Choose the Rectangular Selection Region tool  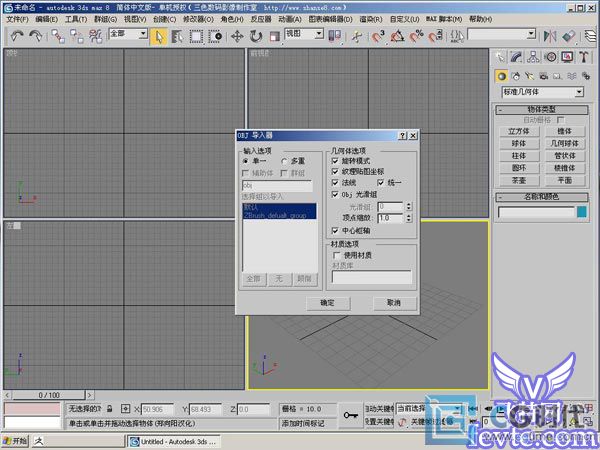pyautogui.click(x=196, y=36)
